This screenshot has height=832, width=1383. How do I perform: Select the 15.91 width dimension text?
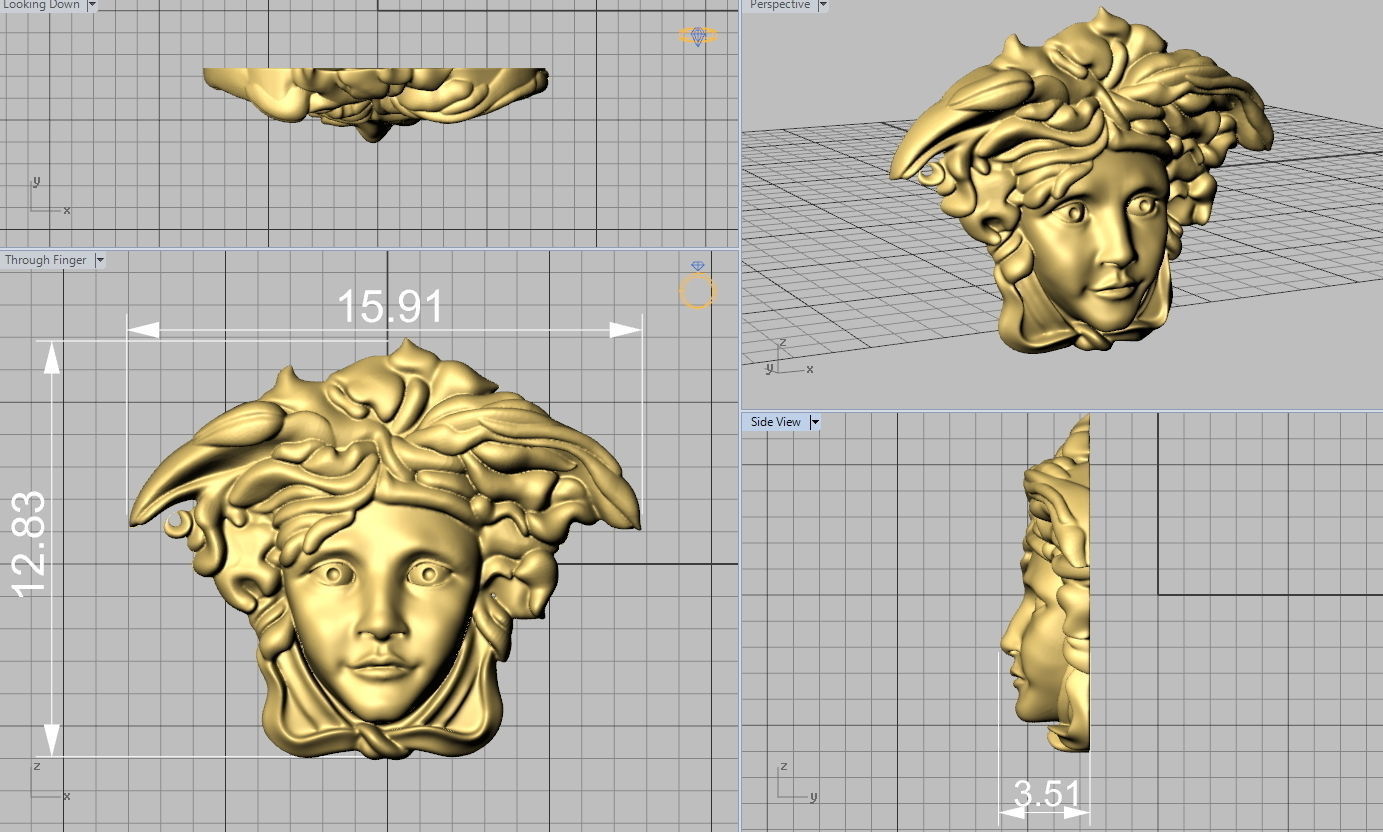coord(390,307)
